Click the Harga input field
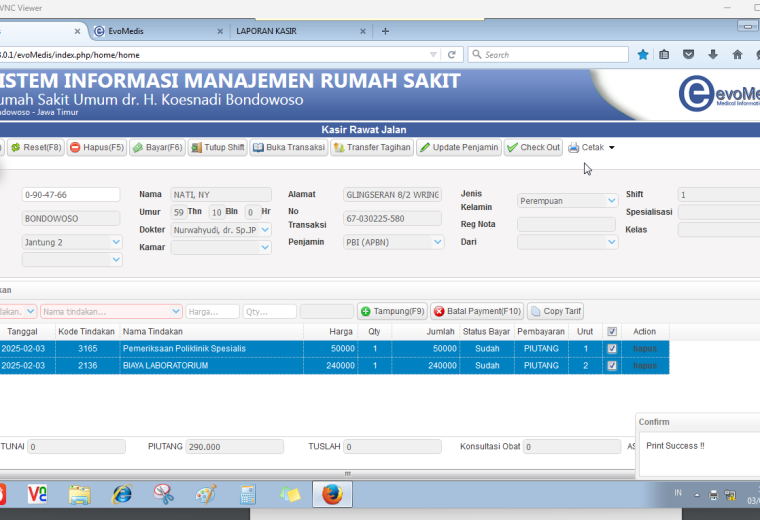 click(x=212, y=312)
